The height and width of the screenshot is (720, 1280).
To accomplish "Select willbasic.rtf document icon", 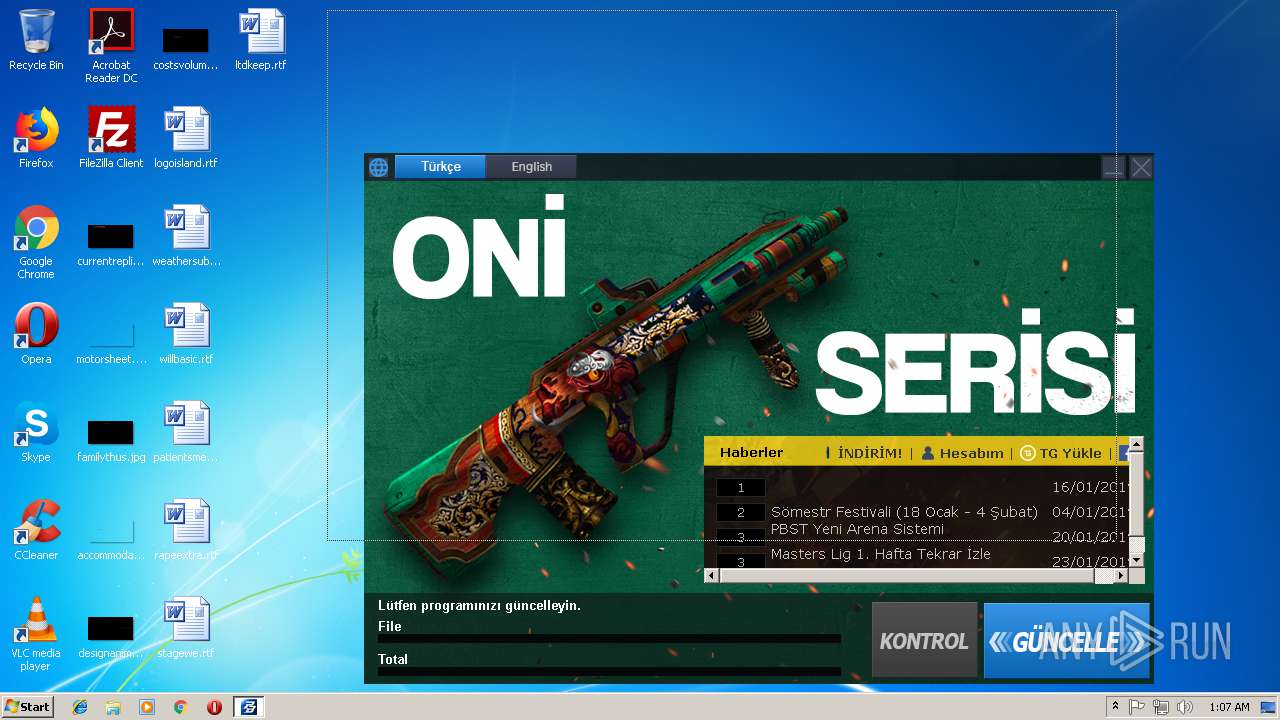I will pyautogui.click(x=186, y=334).
